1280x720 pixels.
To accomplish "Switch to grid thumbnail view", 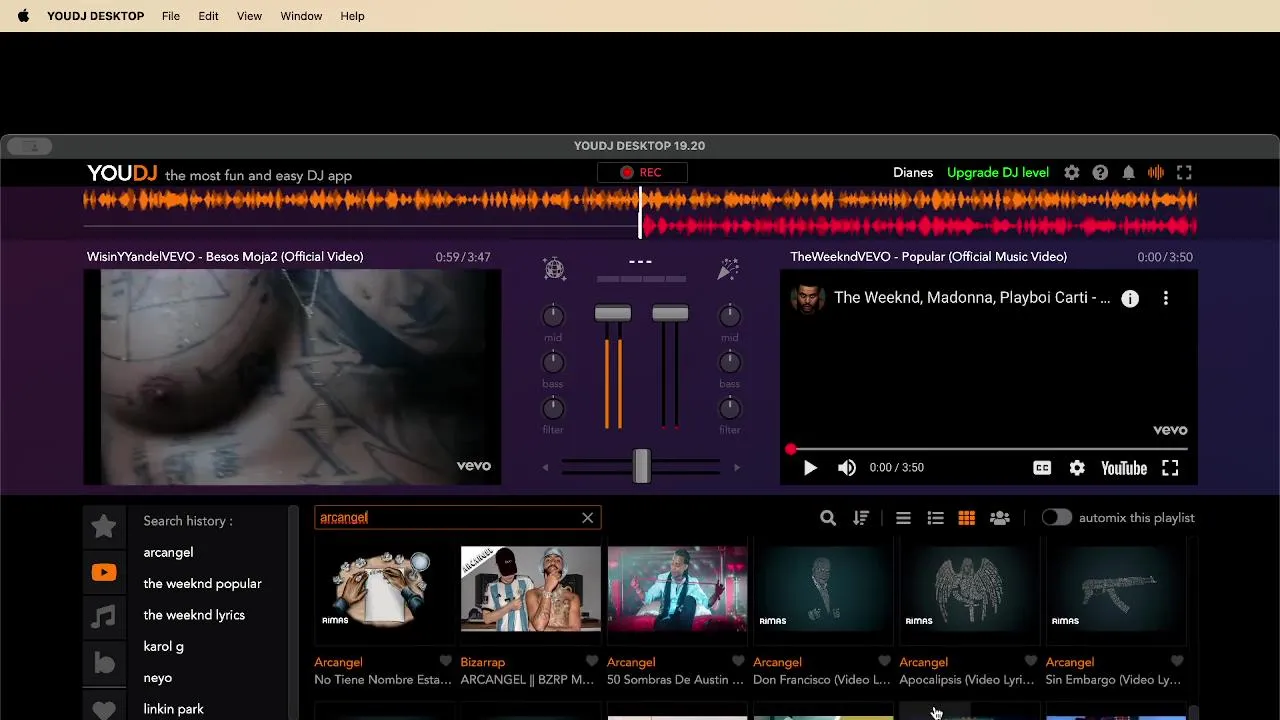I will click(966, 518).
